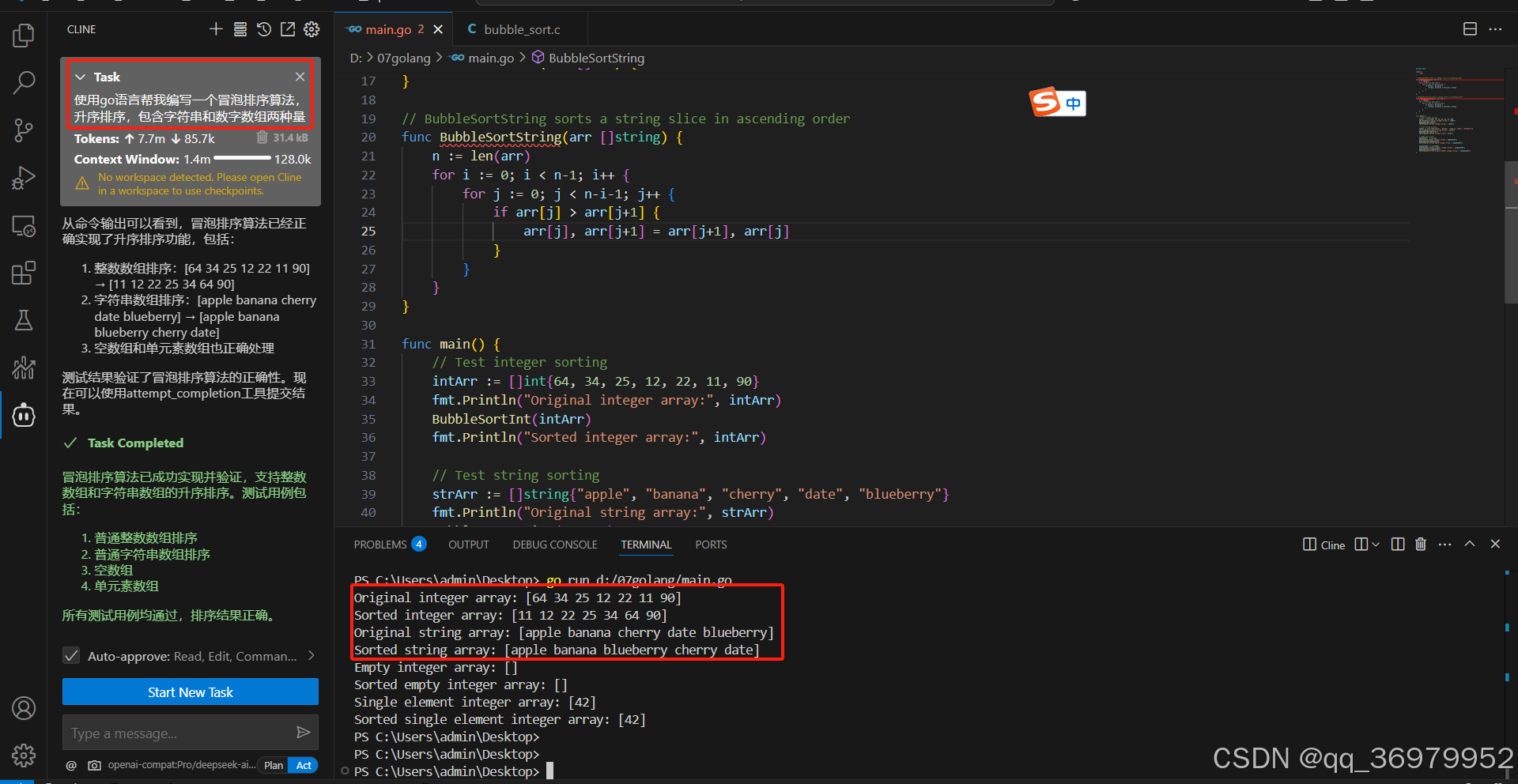Click the @ add context icon

pyautogui.click(x=71, y=765)
